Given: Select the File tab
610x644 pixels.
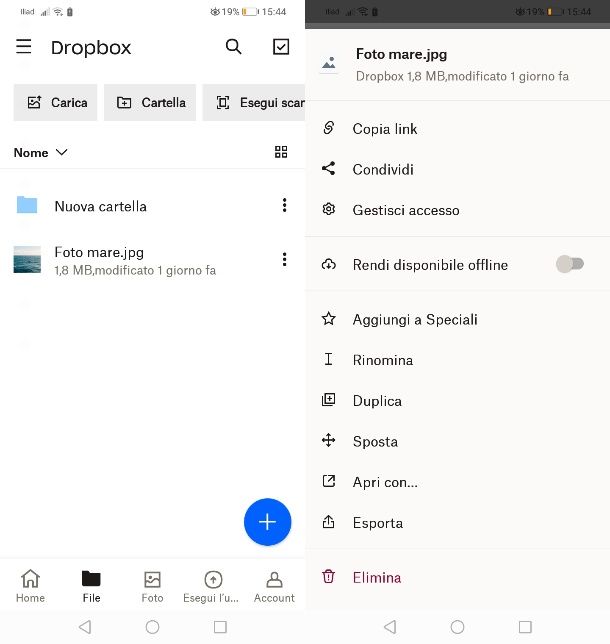Looking at the screenshot, I should (x=91, y=586).
